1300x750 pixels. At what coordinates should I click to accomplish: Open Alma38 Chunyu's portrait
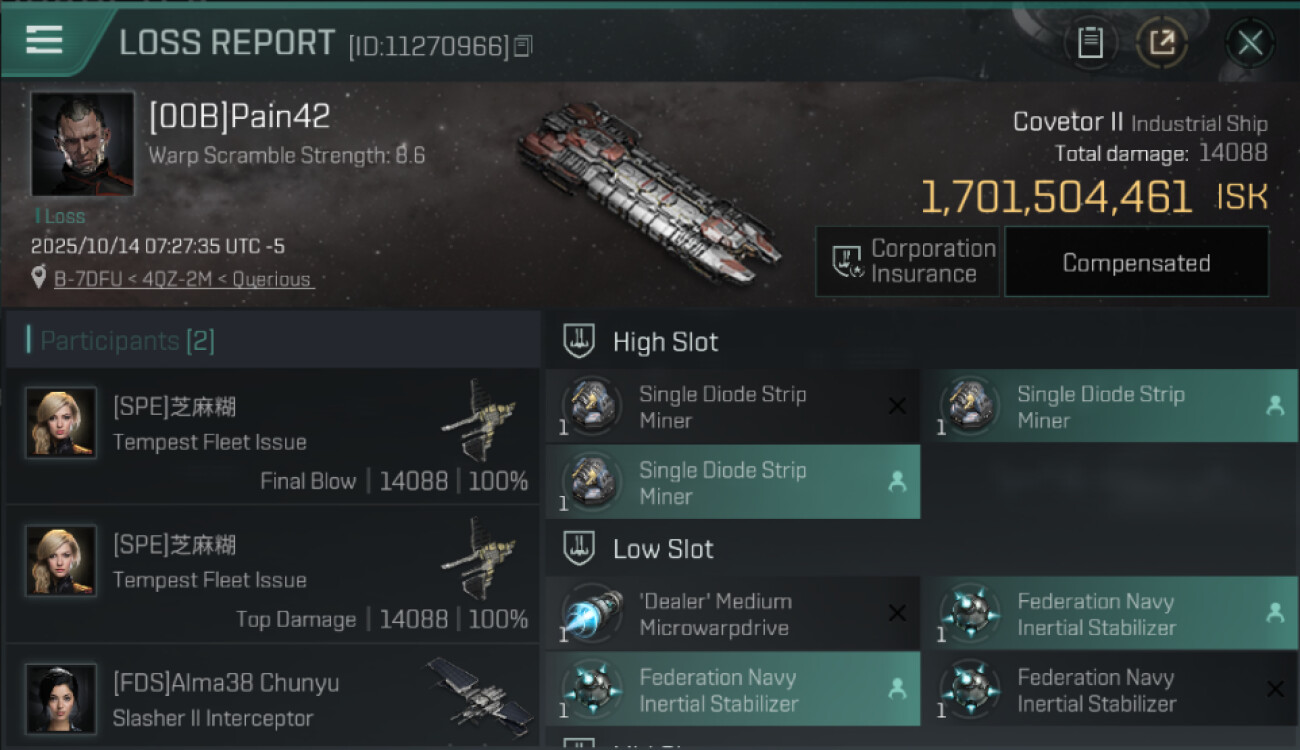[x=61, y=699]
